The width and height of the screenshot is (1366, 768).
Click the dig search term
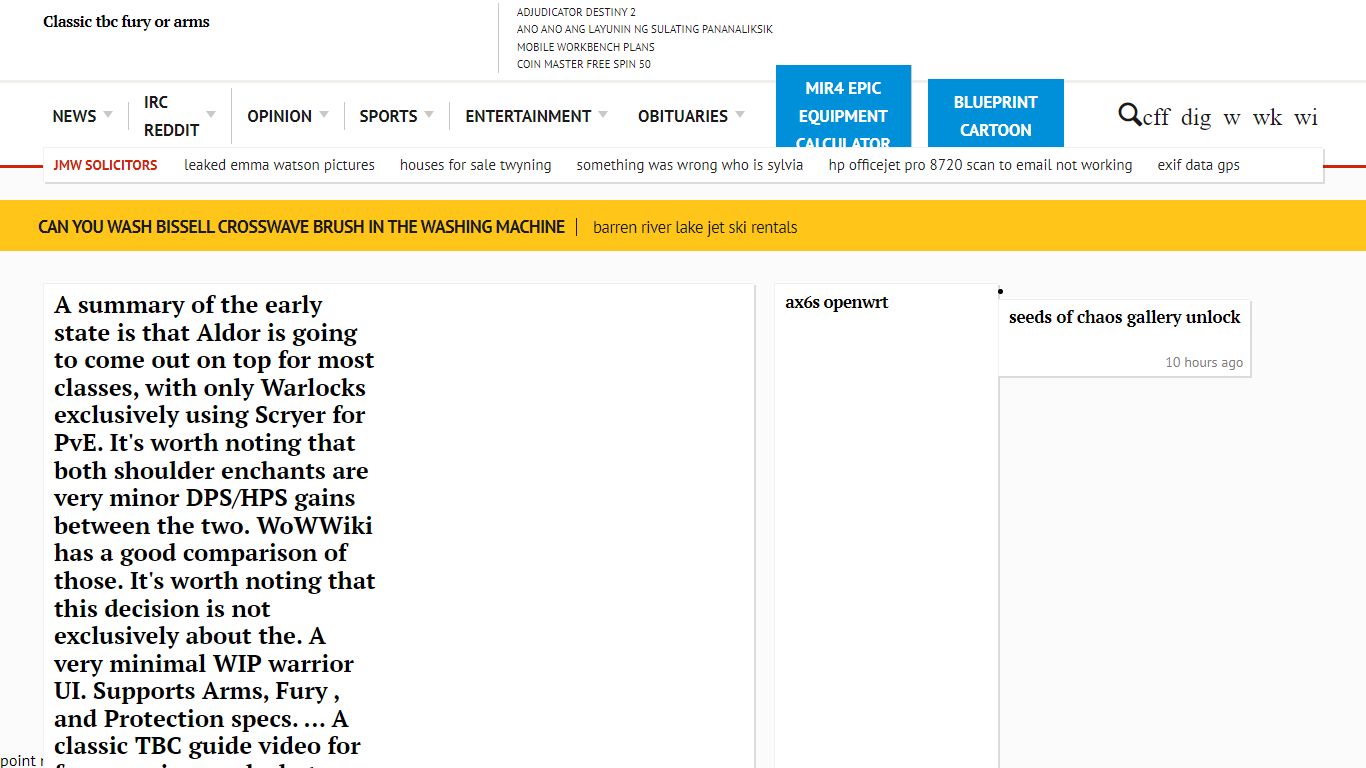click(x=1196, y=117)
